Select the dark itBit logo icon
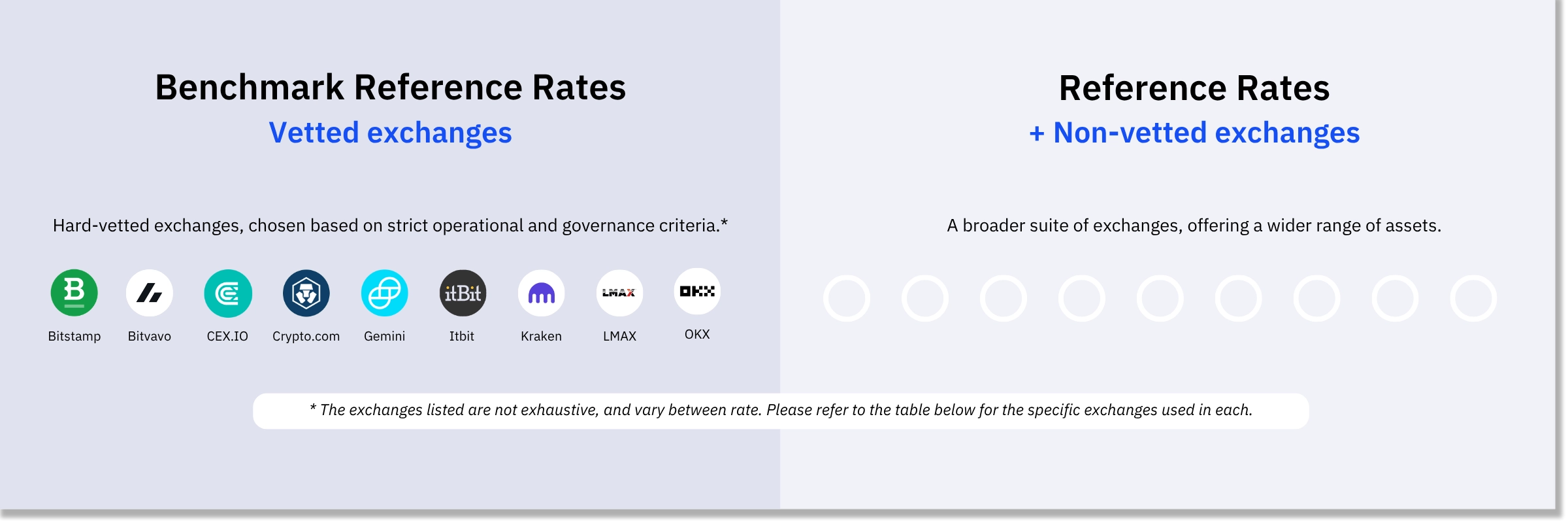Viewport: 1568px width, 523px height. click(x=463, y=293)
